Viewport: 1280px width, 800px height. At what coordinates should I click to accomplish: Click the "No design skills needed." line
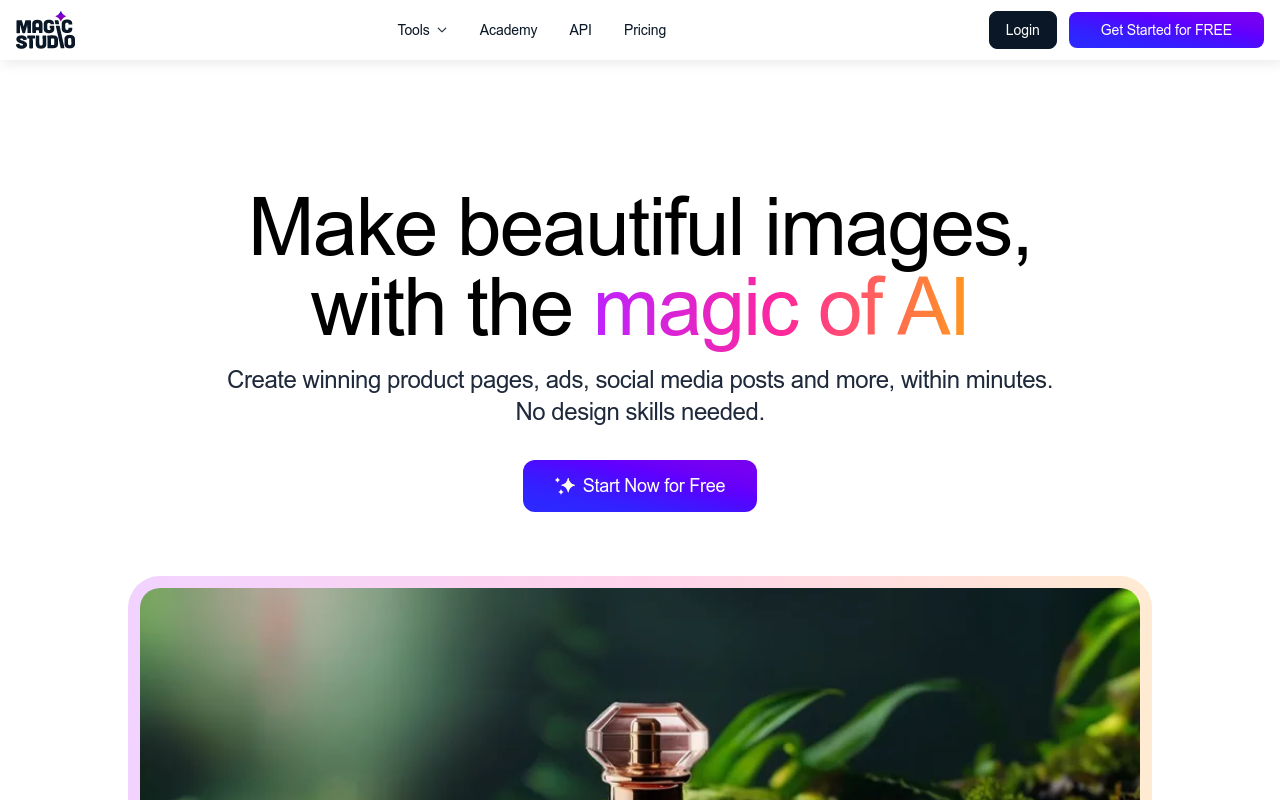(x=640, y=412)
